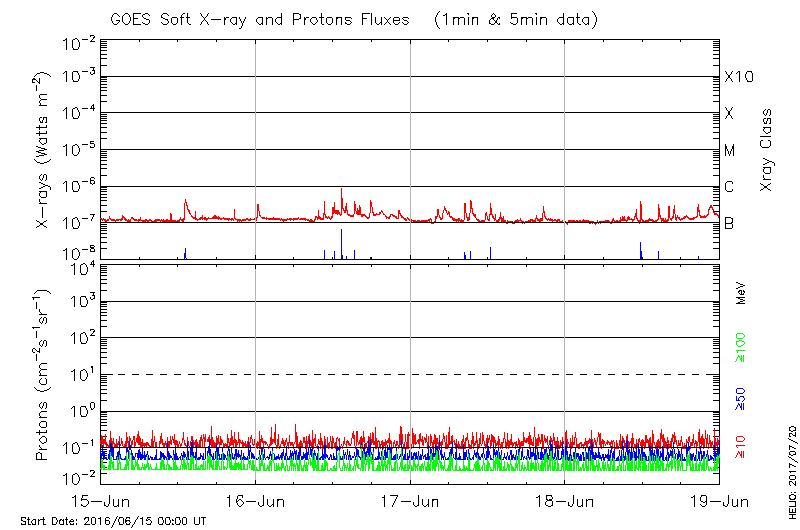Click the 15-Jun date label on the x-axis
This screenshot has width=800, height=530.
point(101,500)
